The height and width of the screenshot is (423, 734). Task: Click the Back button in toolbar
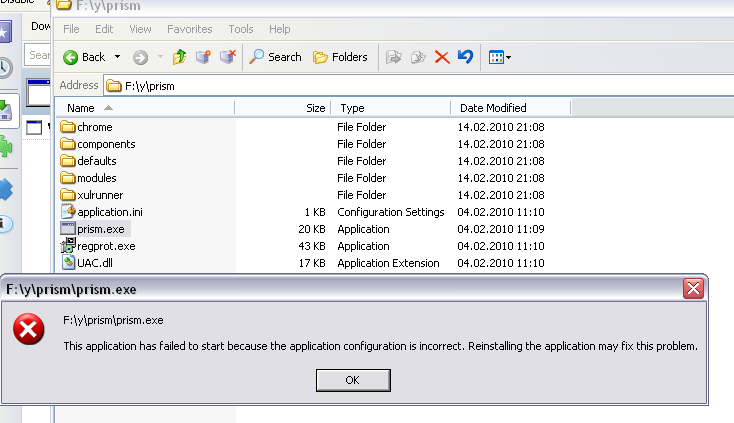84,57
